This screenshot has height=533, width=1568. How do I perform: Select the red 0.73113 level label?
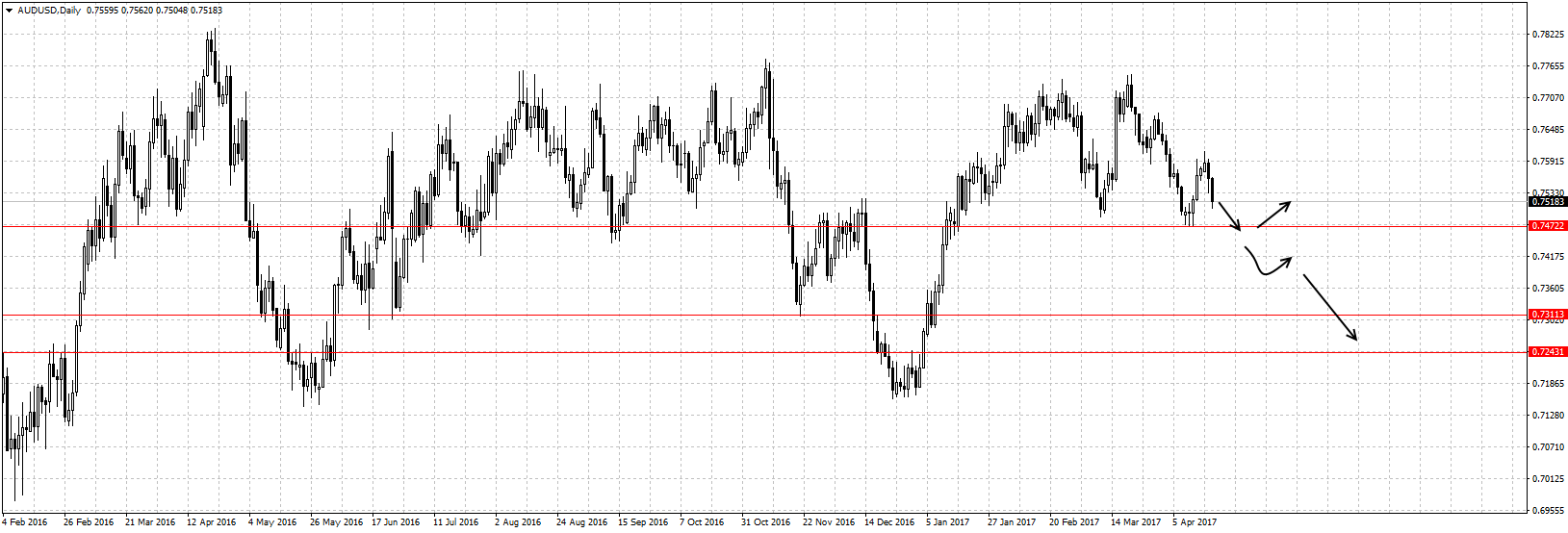(1548, 315)
